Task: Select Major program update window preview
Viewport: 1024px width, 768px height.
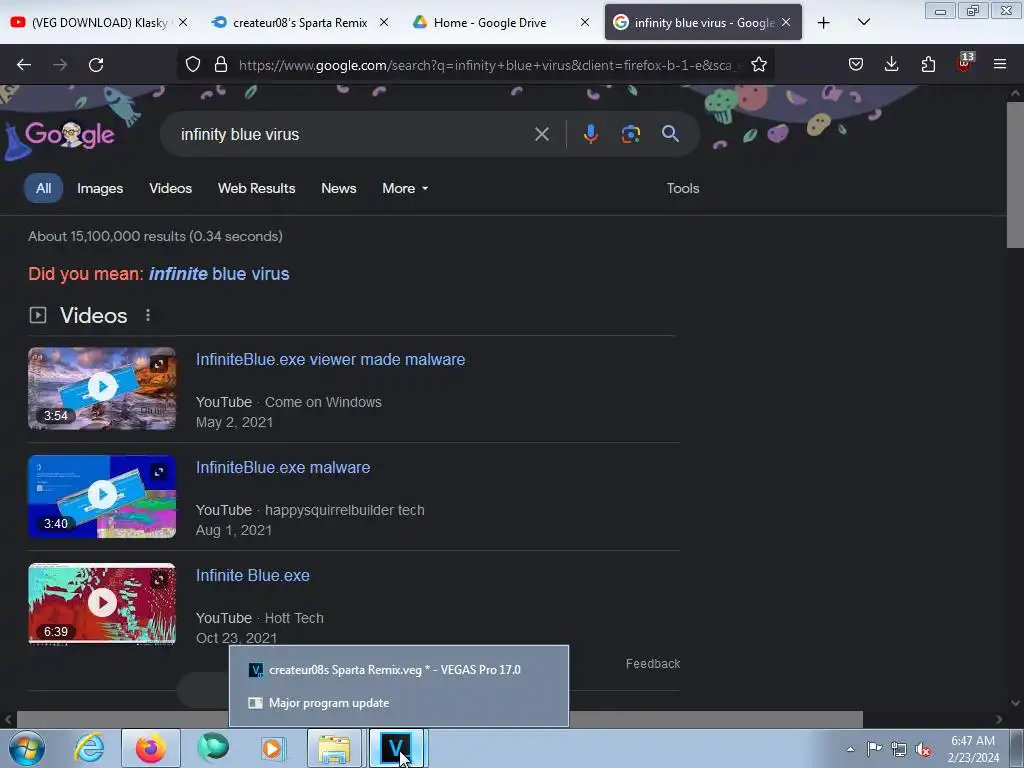Action: pos(398,703)
